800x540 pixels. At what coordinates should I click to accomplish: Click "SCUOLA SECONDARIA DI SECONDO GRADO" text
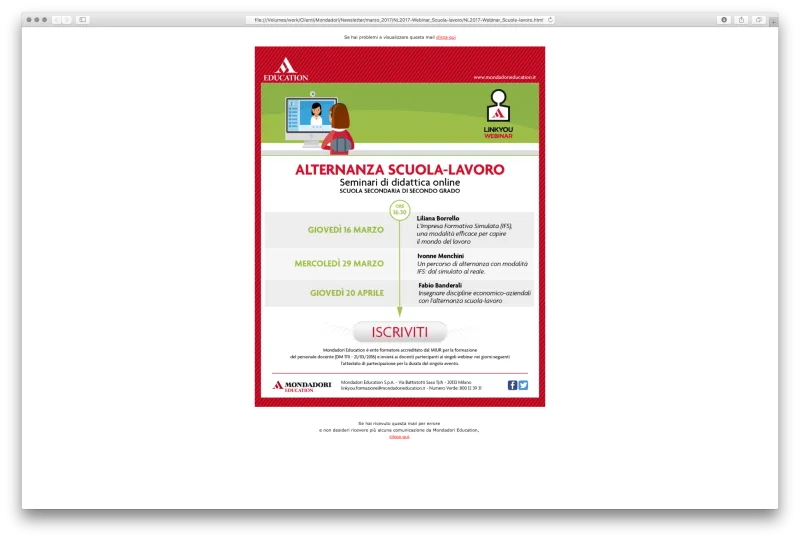tap(399, 191)
